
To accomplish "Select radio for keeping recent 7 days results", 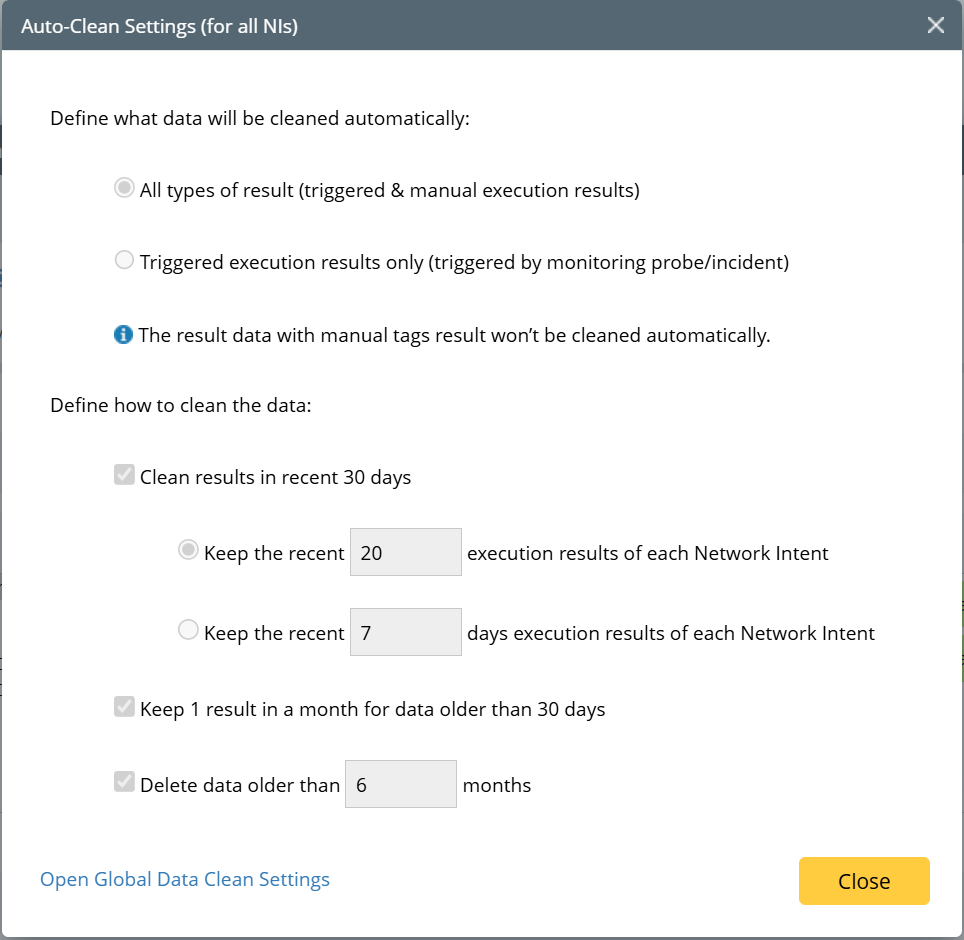I will coord(188,631).
